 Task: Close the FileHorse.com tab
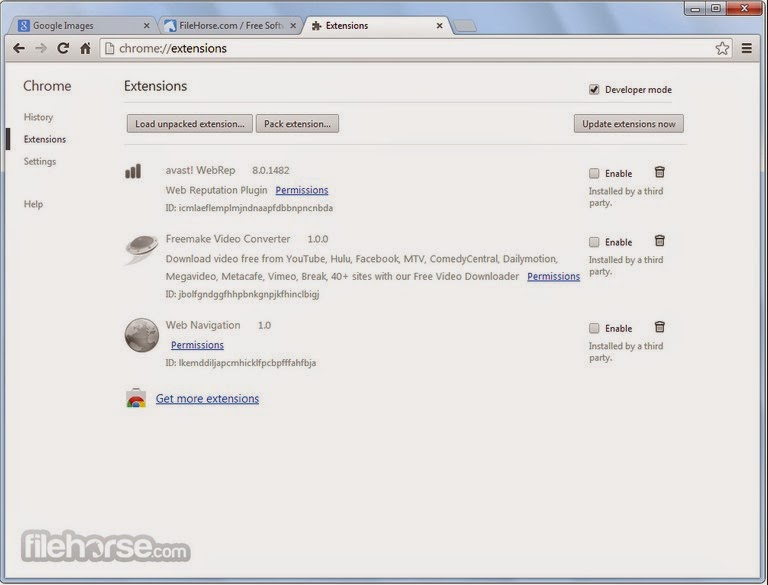tap(293, 25)
